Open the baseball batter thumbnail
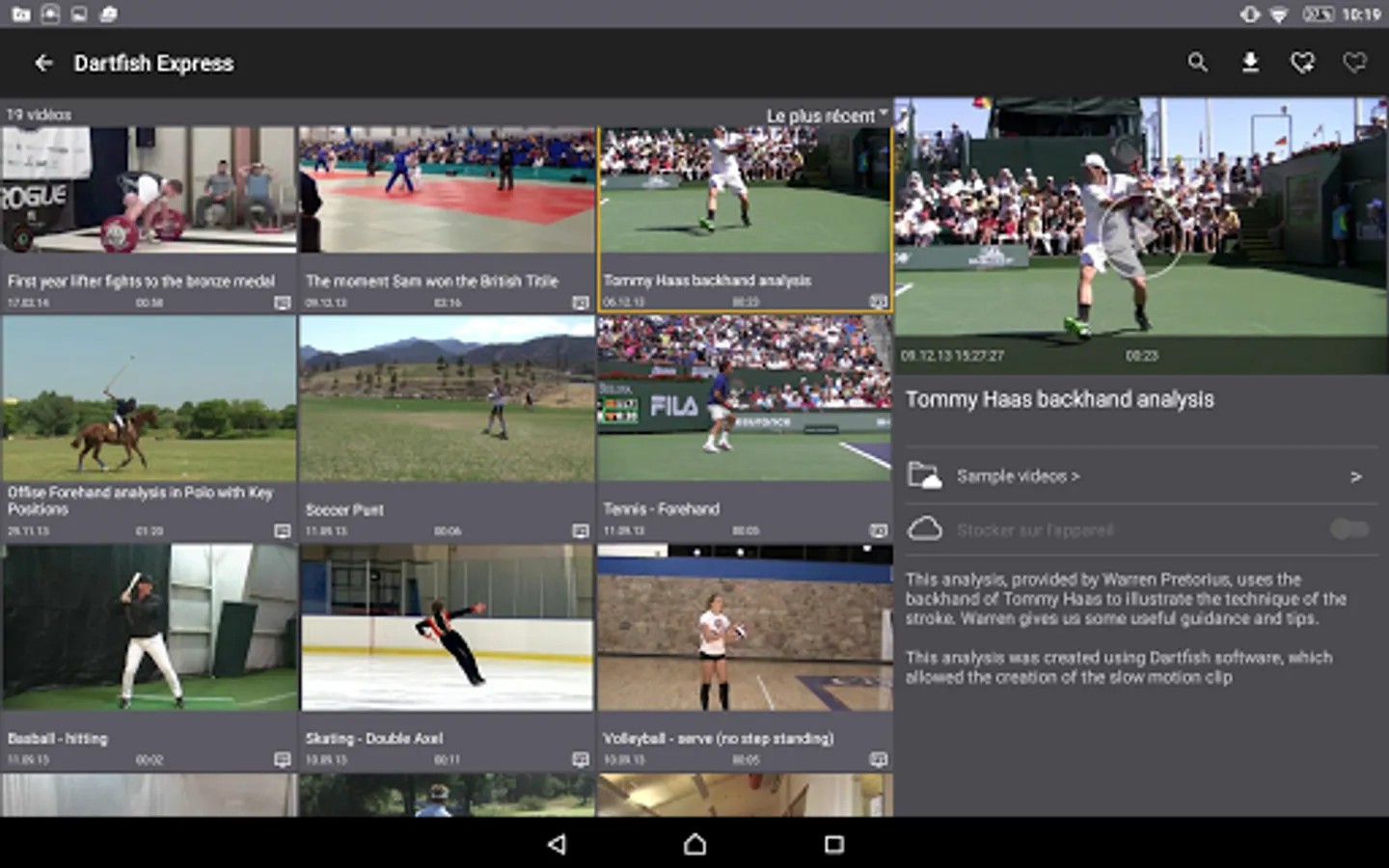The width and height of the screenshot is (1389, 868). pos(149,628)
